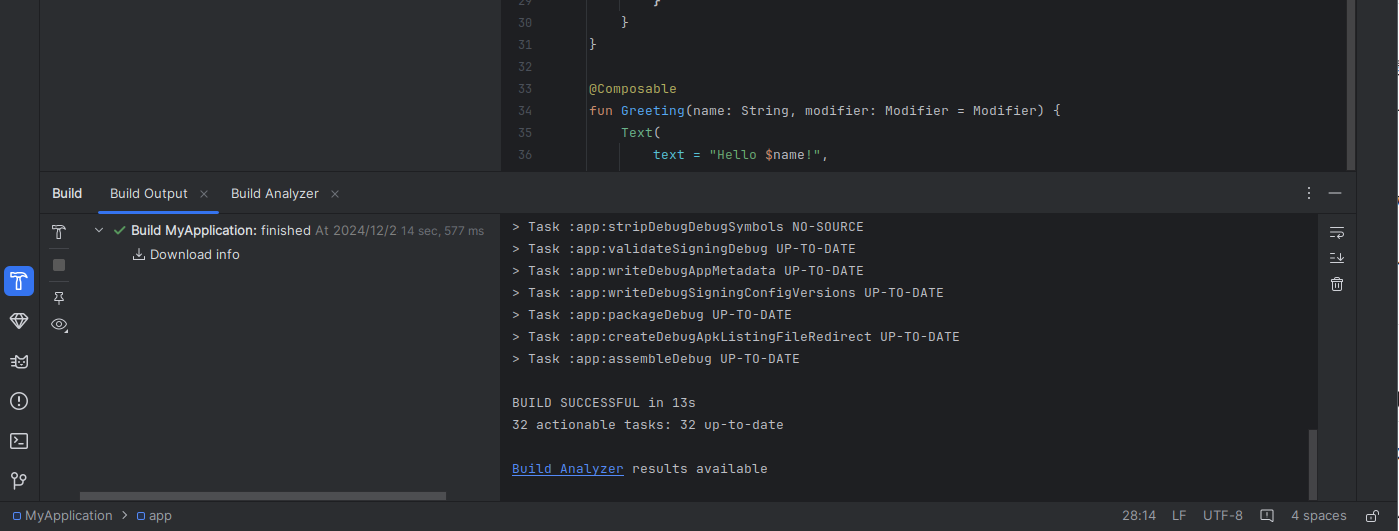
Task: Close the Build Analyzer tab
Action: coord(335,194)
